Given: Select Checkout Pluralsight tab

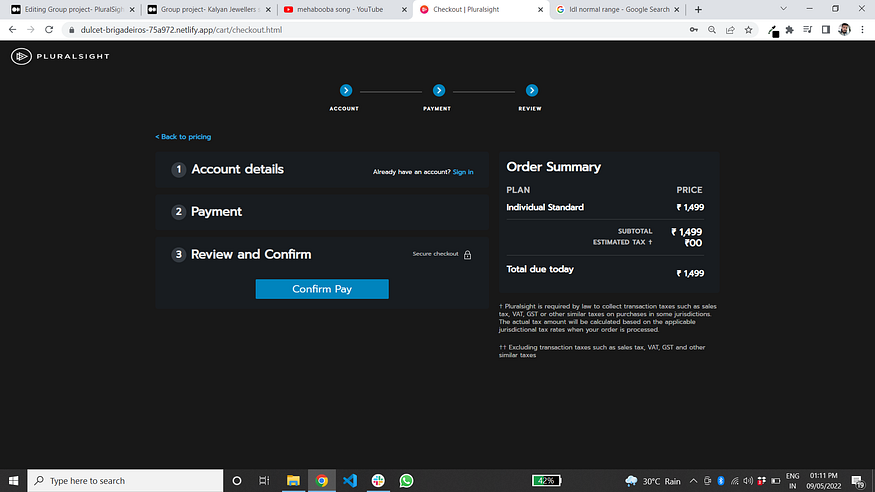Looking at the screenshot, I should (x=481, y=9).
